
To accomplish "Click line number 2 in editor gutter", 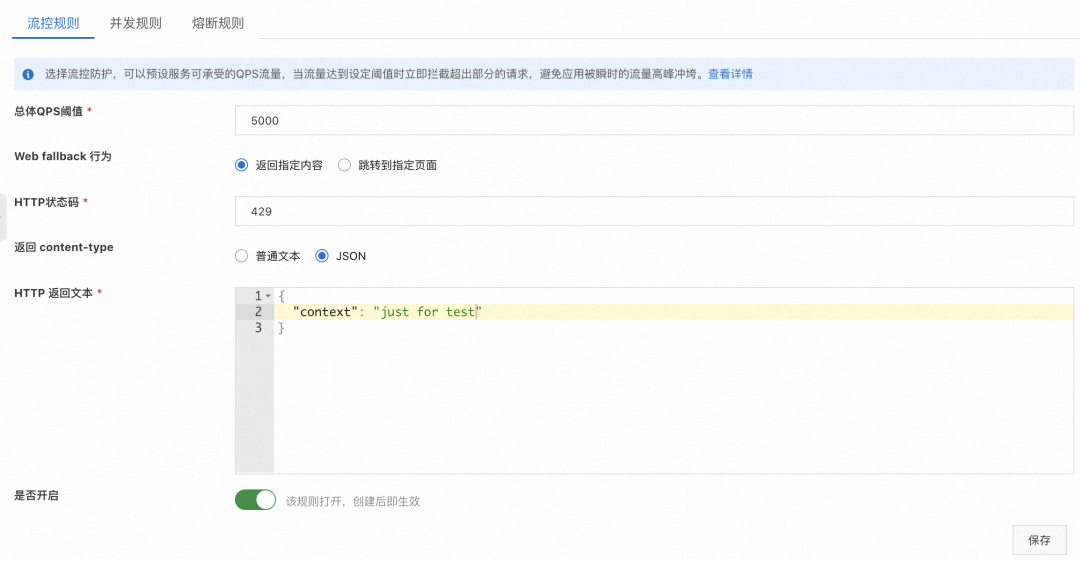I will coord(258,312).
